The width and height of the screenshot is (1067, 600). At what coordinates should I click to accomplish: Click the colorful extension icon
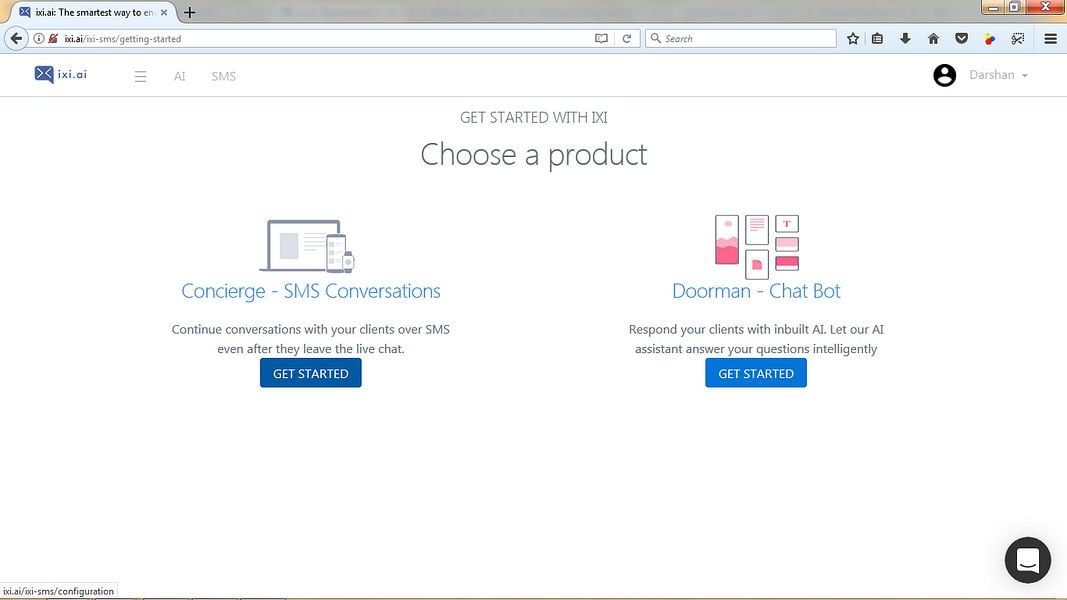click(x=990, y=39)
